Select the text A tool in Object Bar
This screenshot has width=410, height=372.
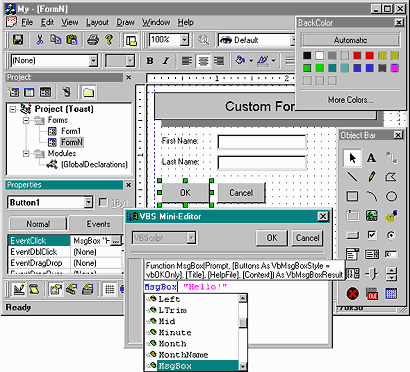click(371, 158)
